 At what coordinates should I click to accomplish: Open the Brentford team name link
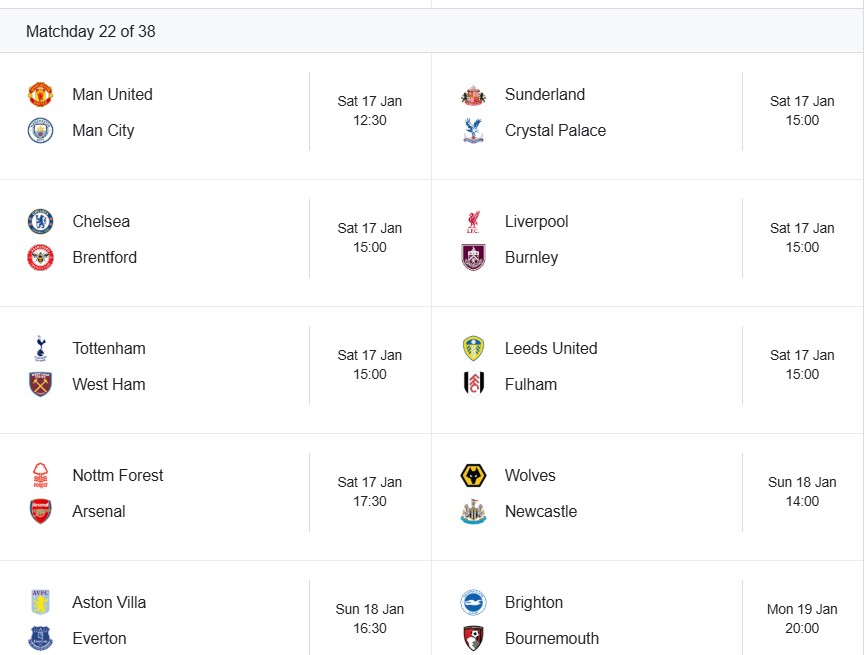pyautogui.click(x=105, y=258)
